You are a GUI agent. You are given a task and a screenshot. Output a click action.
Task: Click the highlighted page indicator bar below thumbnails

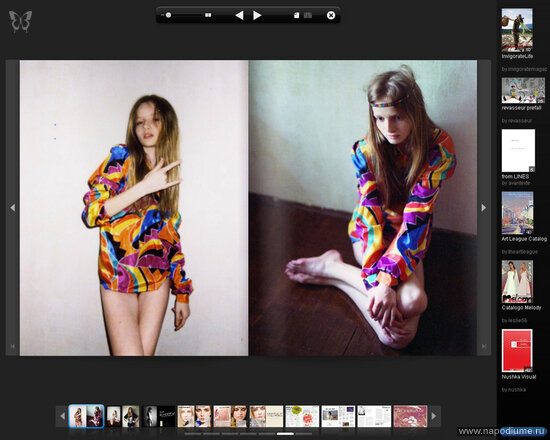click(285, 434)
